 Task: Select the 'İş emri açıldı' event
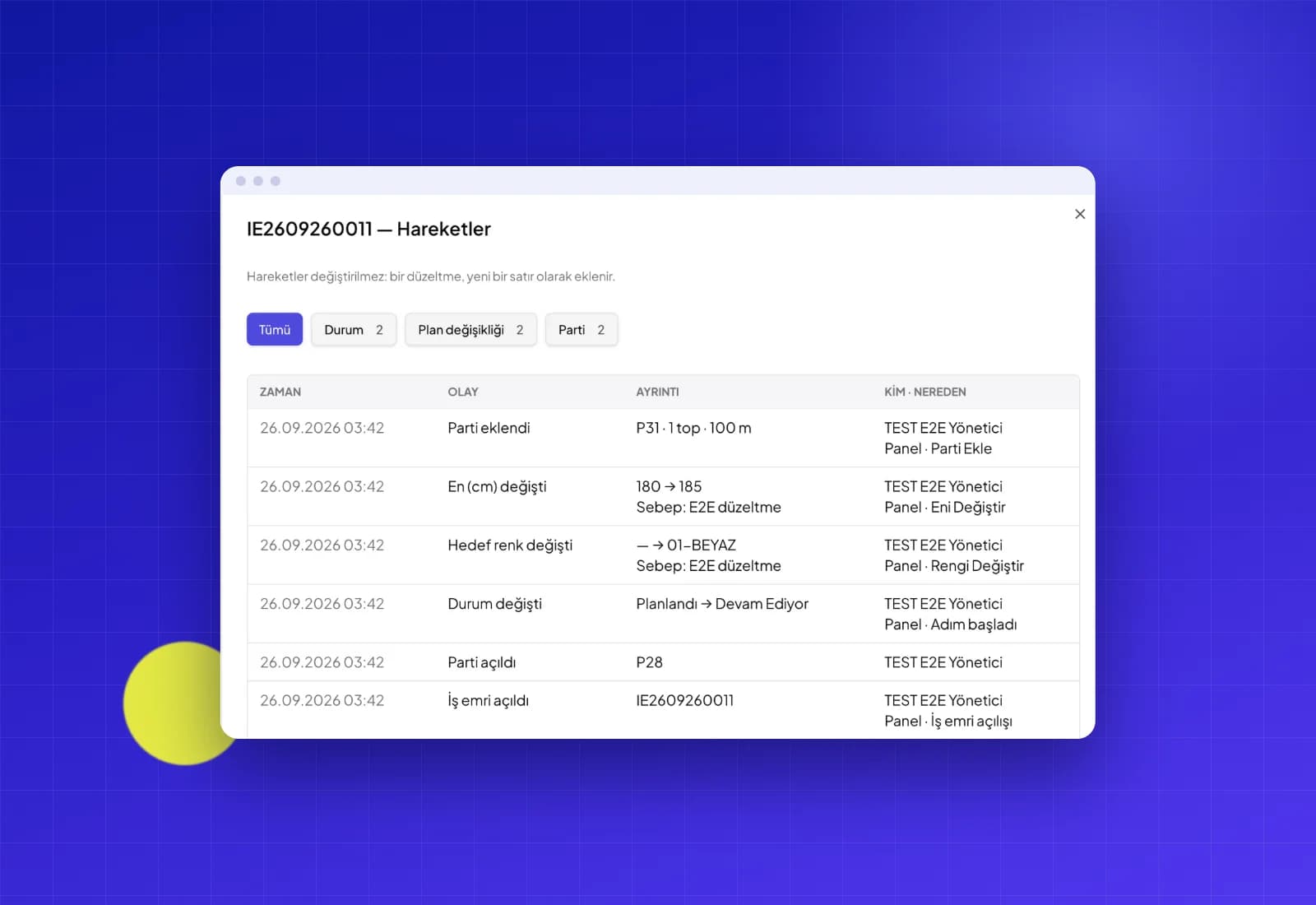pos(488,700)
